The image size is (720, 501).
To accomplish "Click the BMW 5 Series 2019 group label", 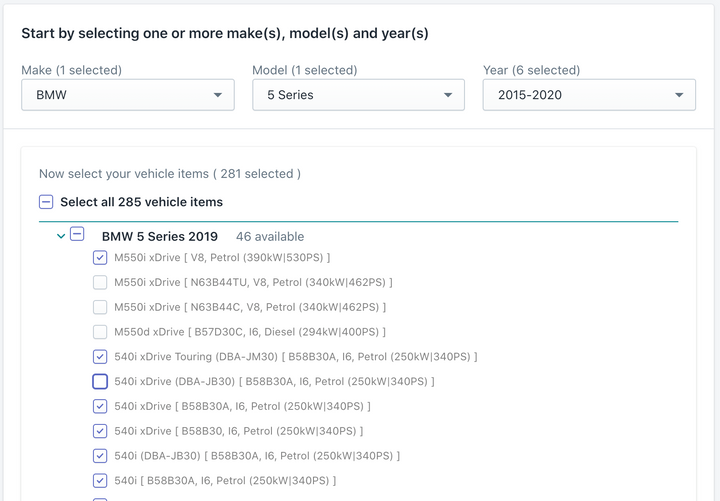I will tap(160, 236).
